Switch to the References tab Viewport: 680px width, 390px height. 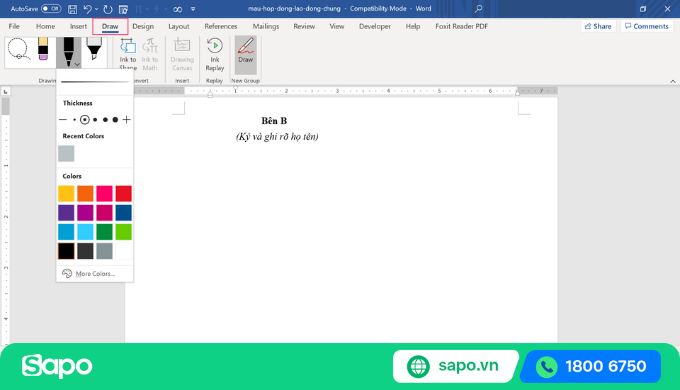221,26
